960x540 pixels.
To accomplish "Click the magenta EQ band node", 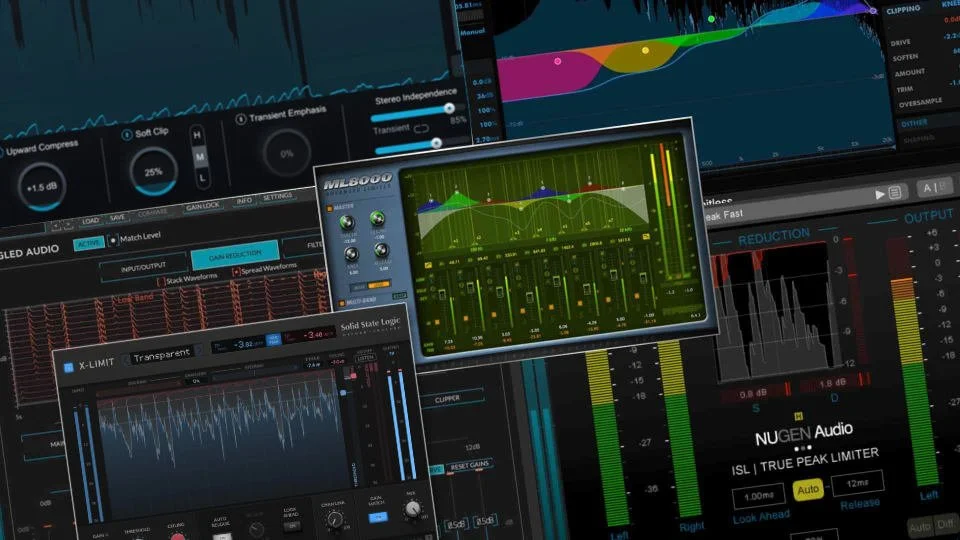I will click(557, 61).
